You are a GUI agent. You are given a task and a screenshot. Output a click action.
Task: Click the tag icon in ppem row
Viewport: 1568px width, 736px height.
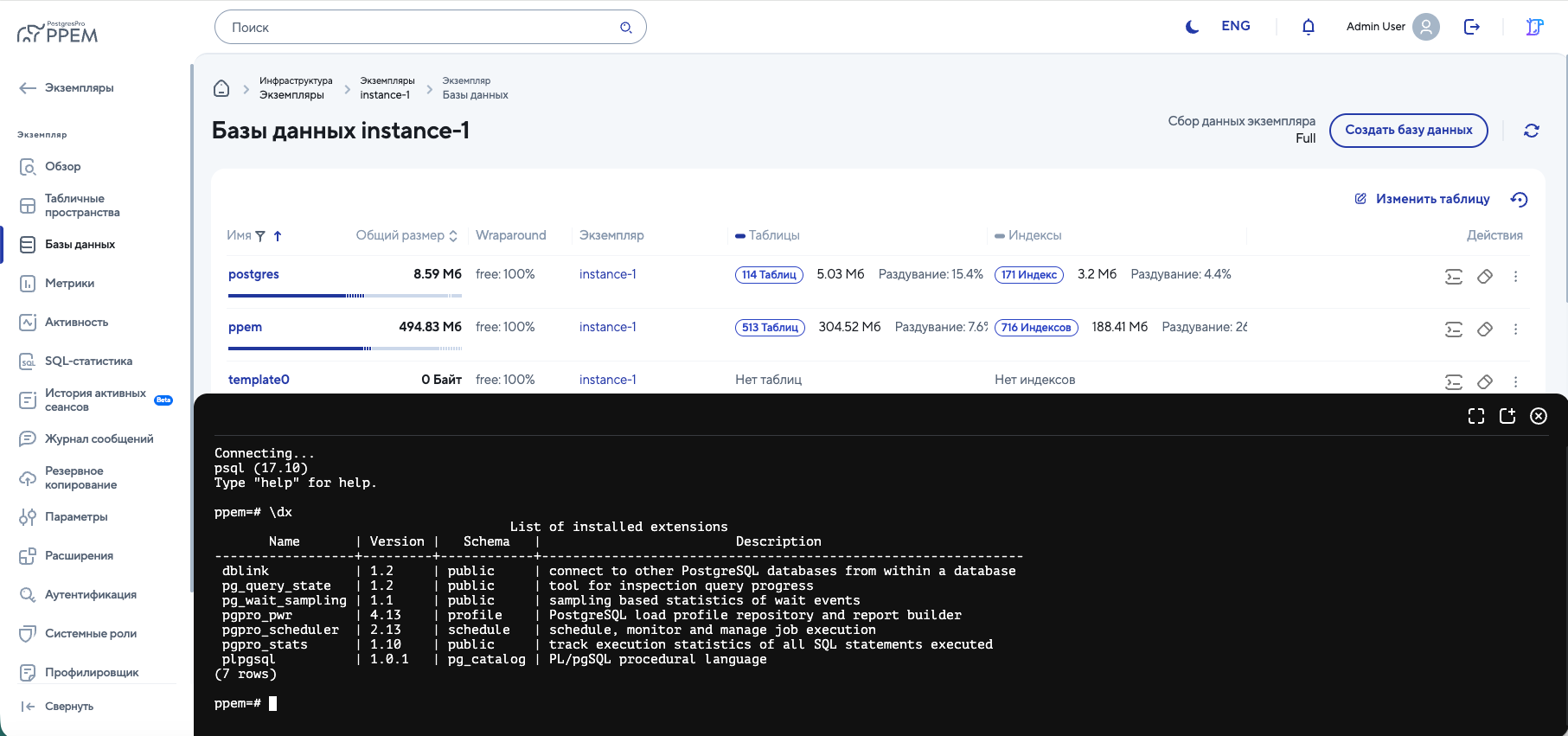[1485, 330]
